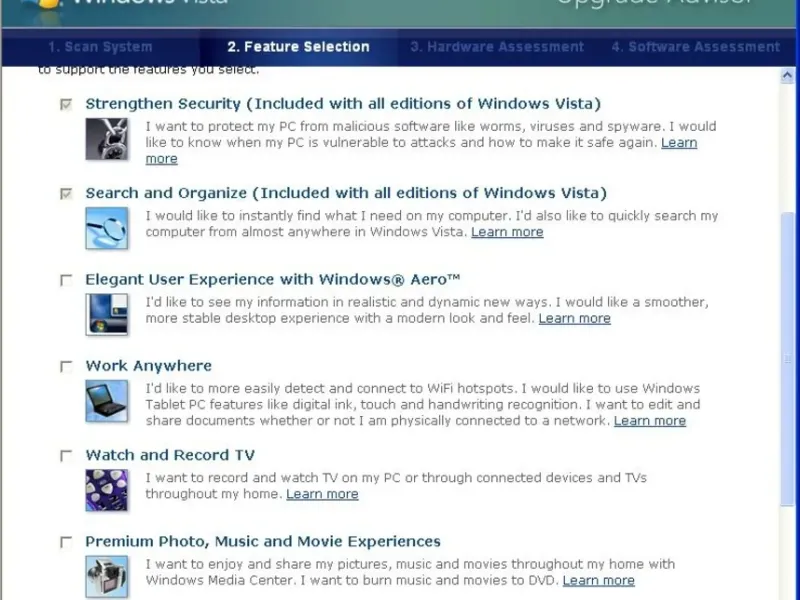Enable the Elegant User Experience checkbox
Screen dimensions: 800x600
66,280
